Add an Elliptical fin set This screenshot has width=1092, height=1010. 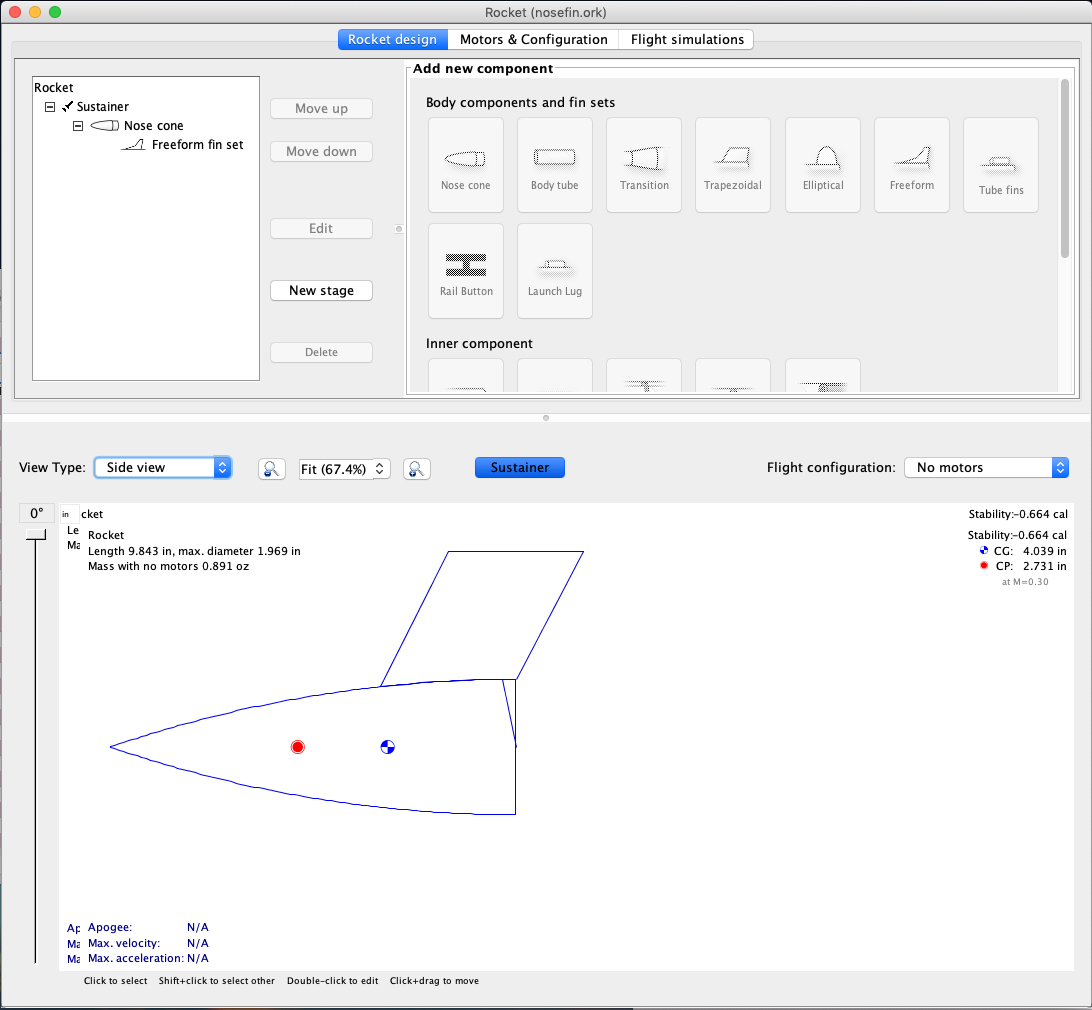coord(822,165)
